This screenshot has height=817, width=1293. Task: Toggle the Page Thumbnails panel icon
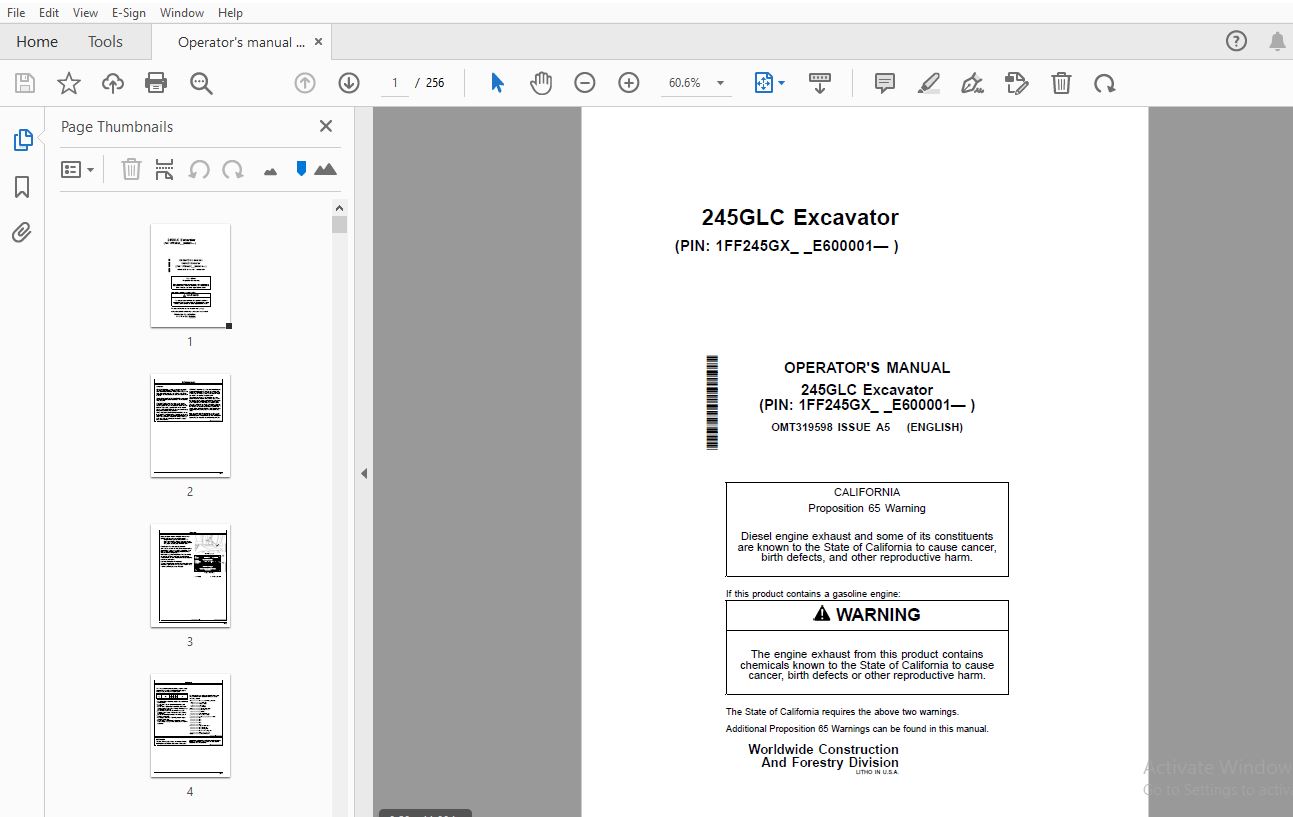pyautogui.click(x=22, y=140)
